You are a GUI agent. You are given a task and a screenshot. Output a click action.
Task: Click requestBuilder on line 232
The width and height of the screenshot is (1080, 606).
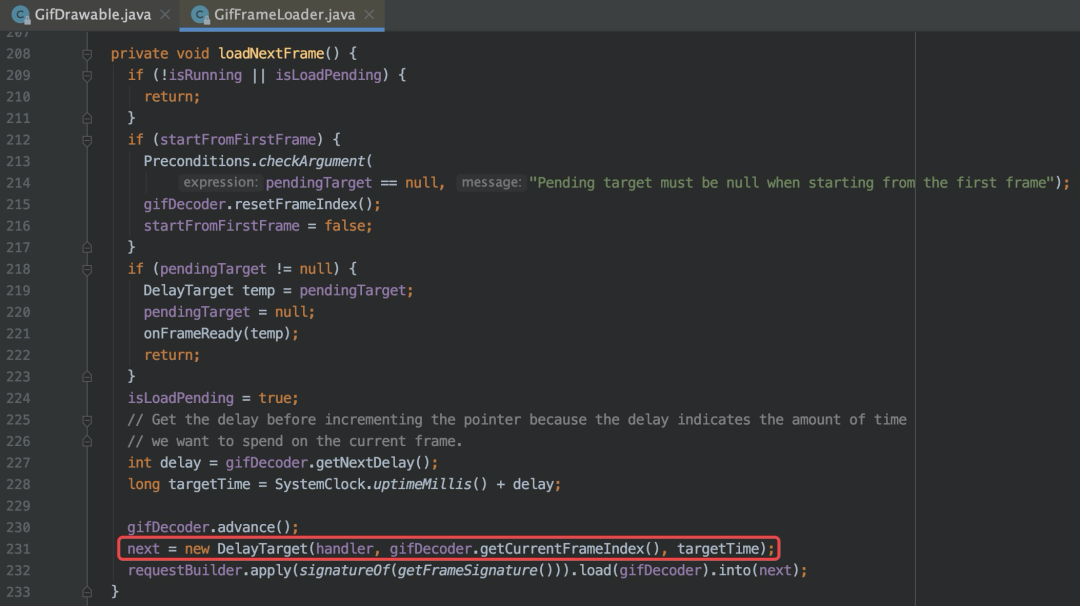184,570
